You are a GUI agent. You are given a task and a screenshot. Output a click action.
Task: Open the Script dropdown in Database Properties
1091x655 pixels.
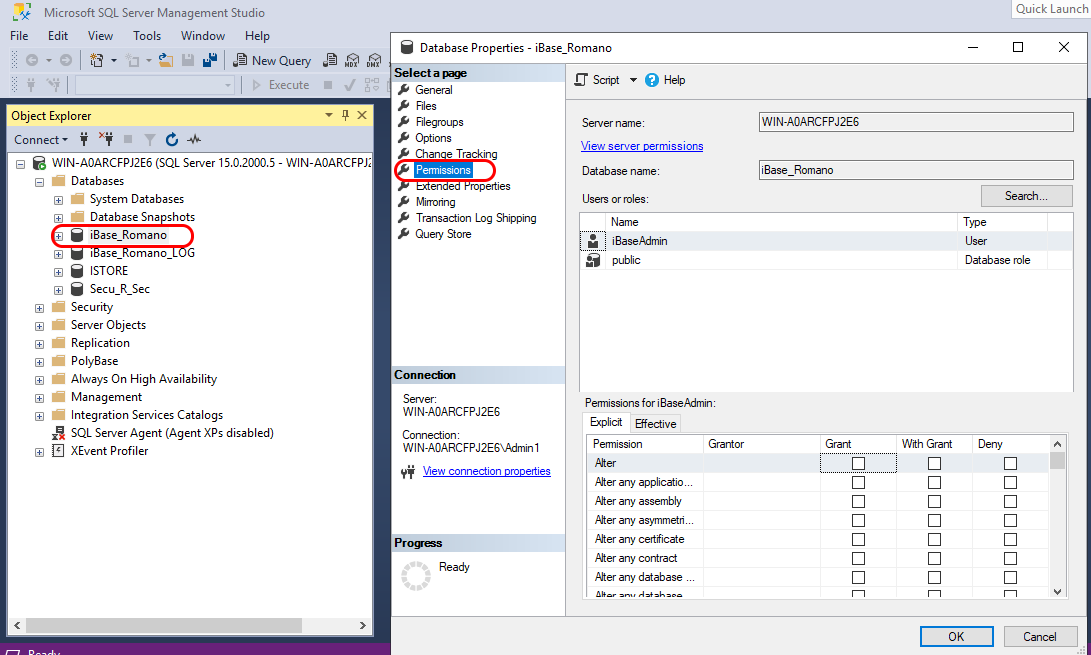pos(634,80)
